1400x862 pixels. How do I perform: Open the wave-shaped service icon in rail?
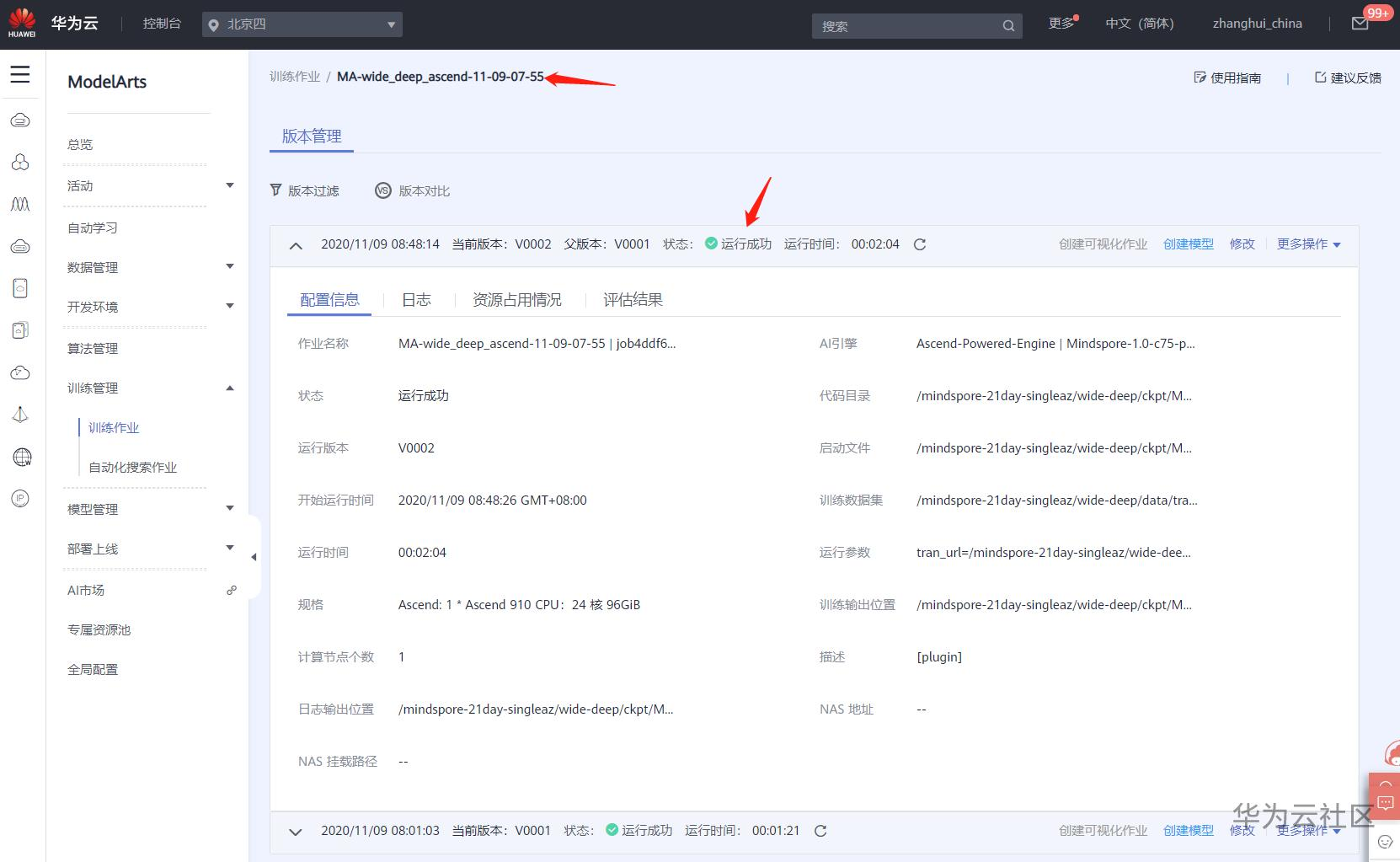click(x=20, y=204)
